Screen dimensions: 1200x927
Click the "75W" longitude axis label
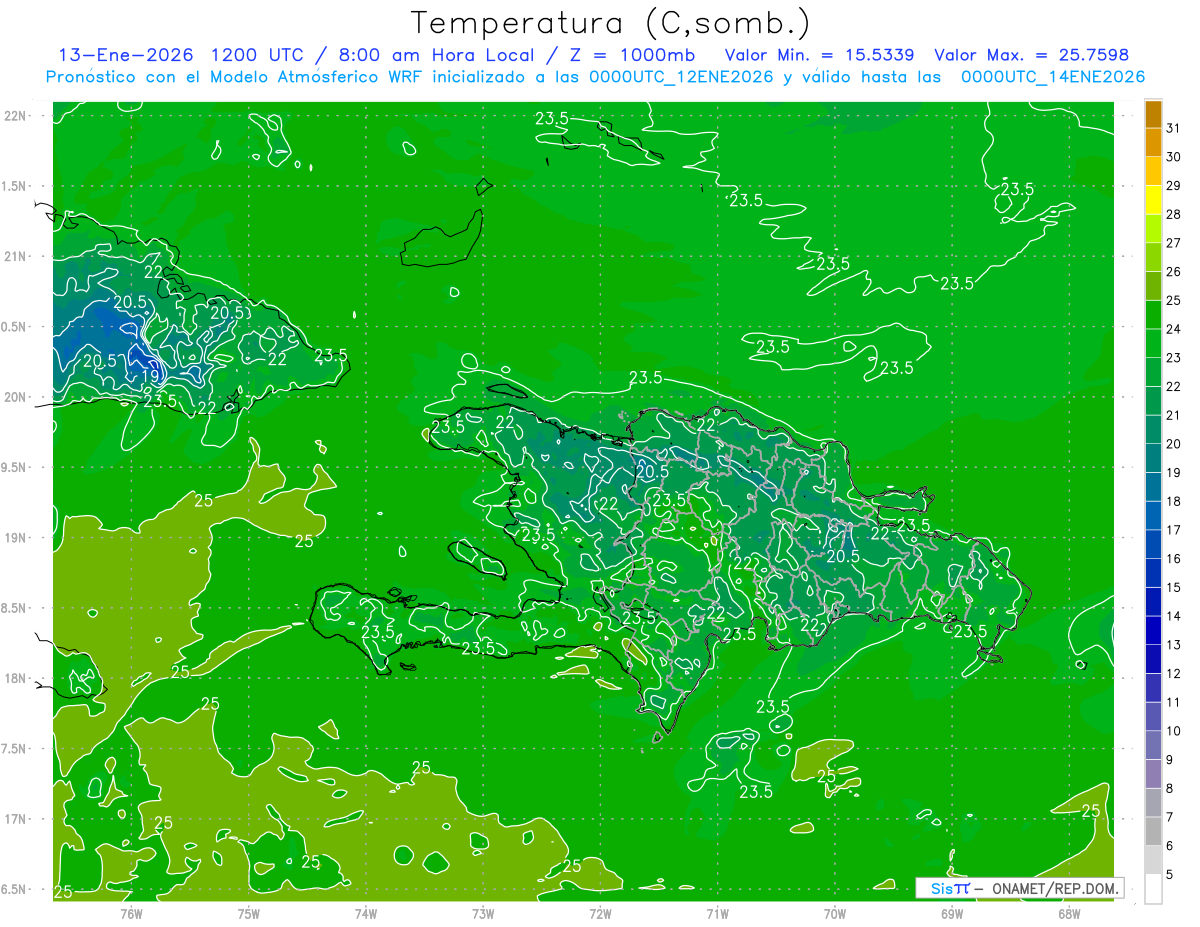click(248, 913)
